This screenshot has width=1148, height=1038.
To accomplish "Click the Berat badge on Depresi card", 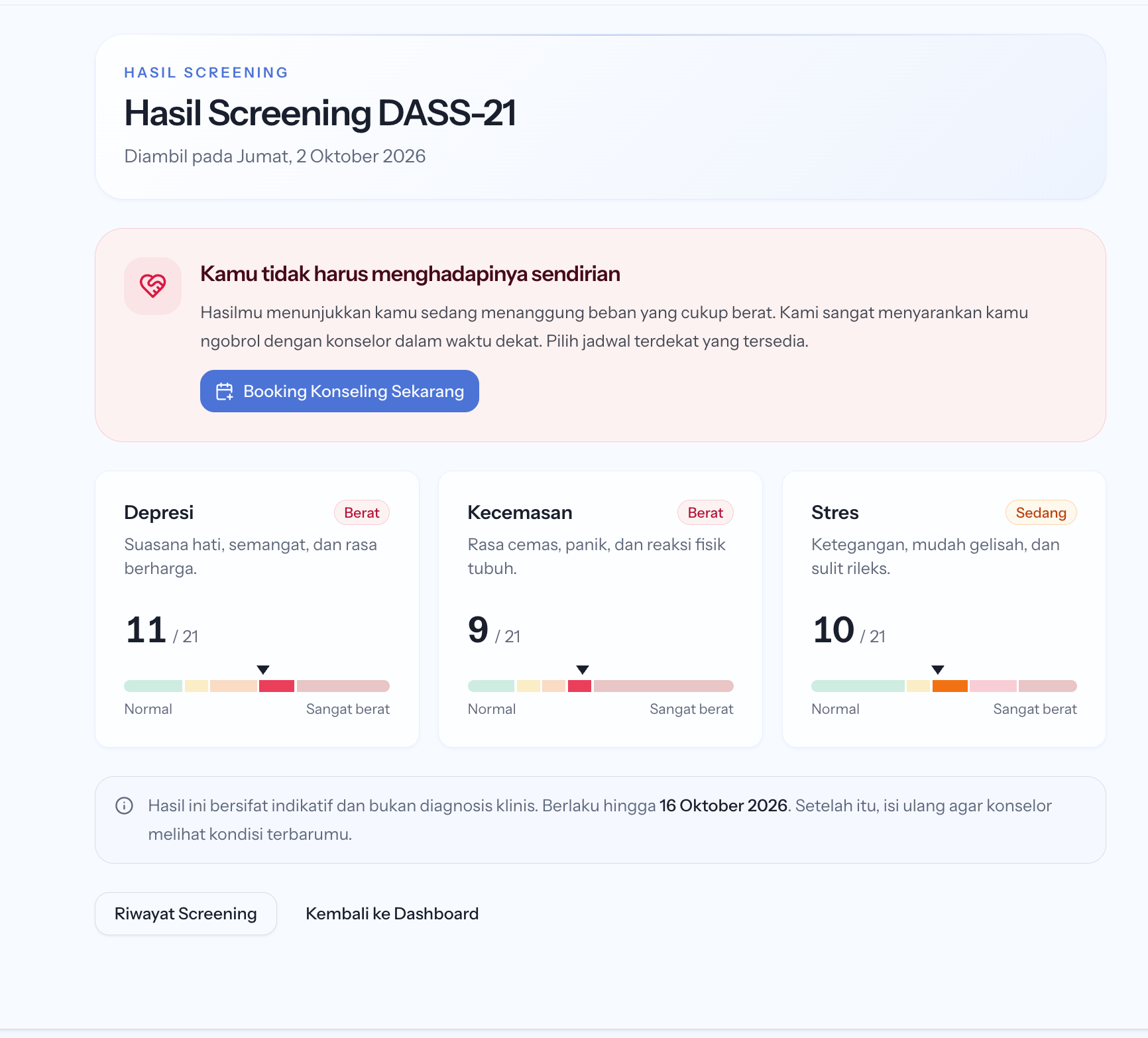I will 362,512.
